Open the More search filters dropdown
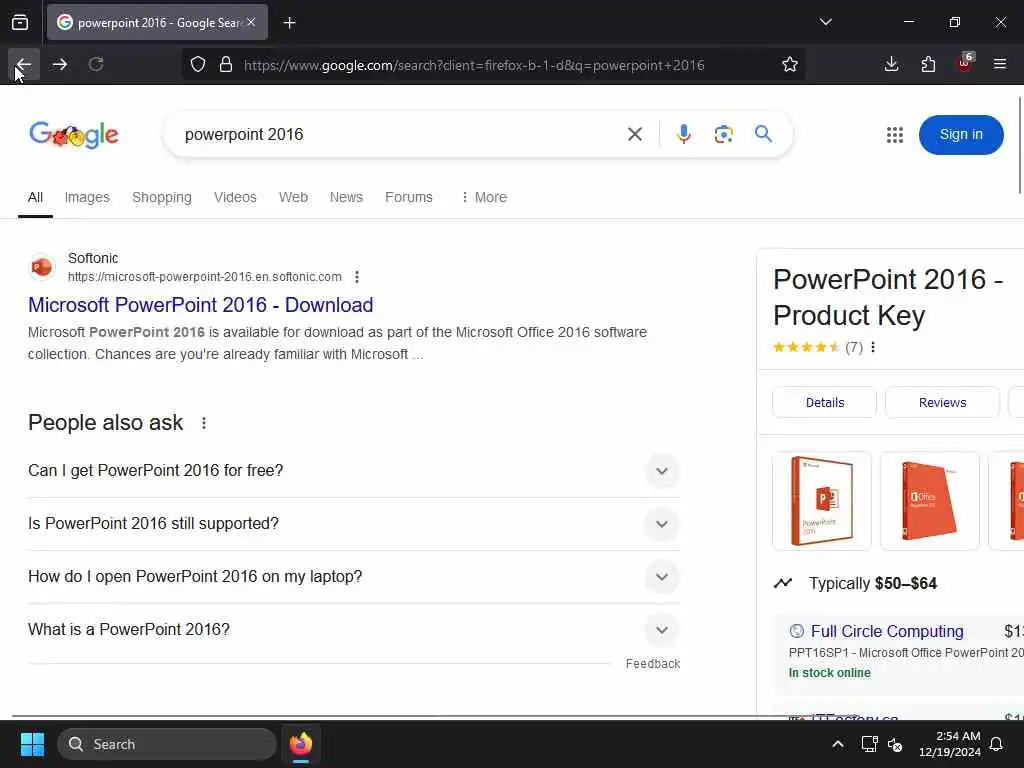The width and height of the screenshot is (1024, 768). (x=484, y=197)
